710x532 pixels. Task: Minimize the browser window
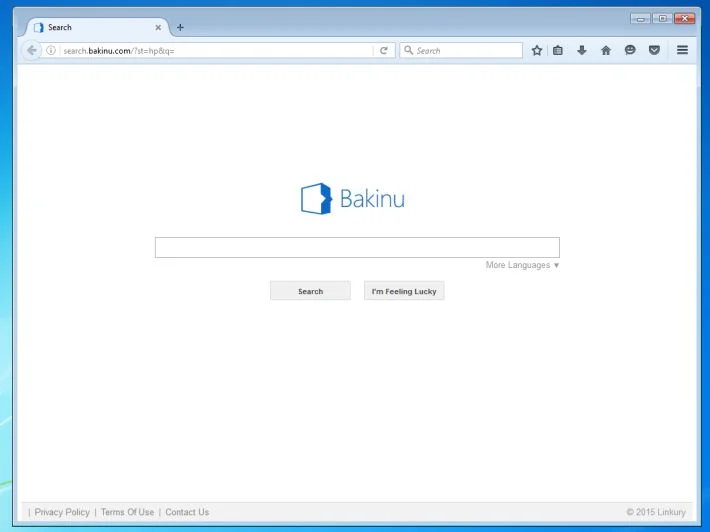tap(640, 19)
